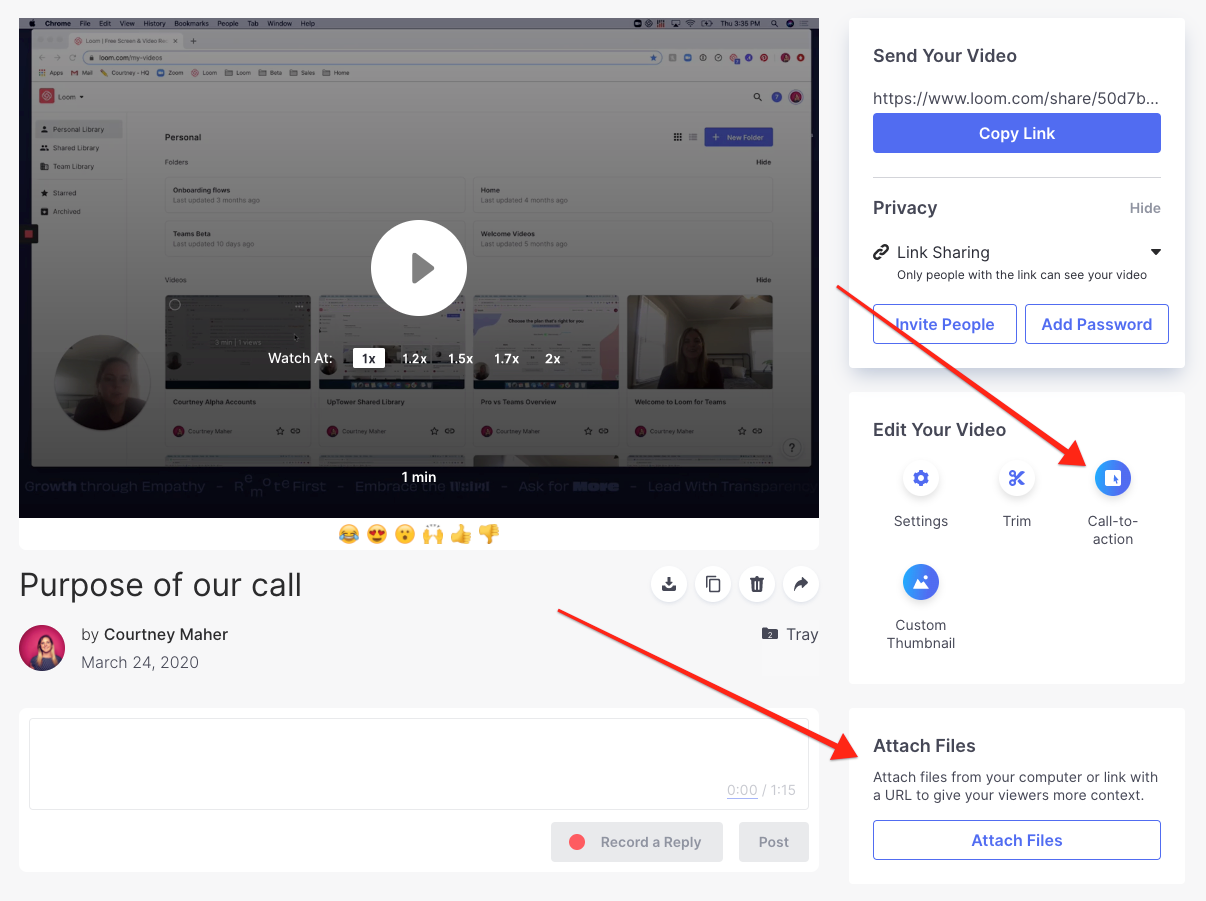Viewport: 1206px width, 901px height.
Task: Click Record a Reply button
Action: pyautogui.click(x=637, y=842)
